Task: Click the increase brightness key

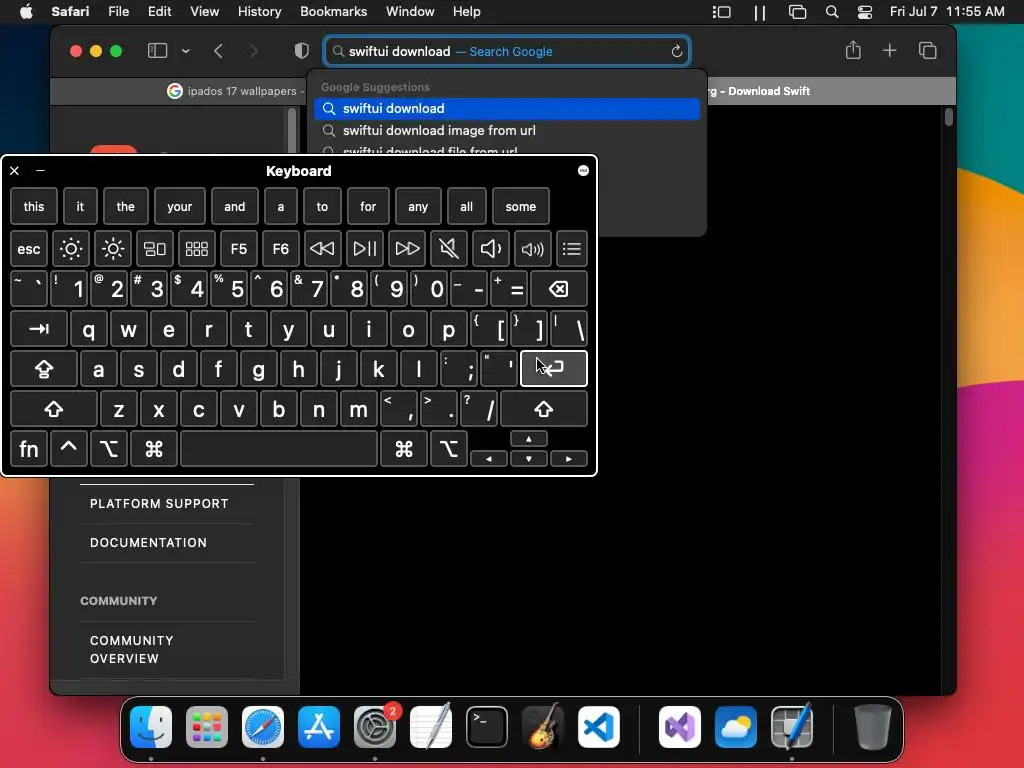Action: pyautogui.click(x=112, y=249)
